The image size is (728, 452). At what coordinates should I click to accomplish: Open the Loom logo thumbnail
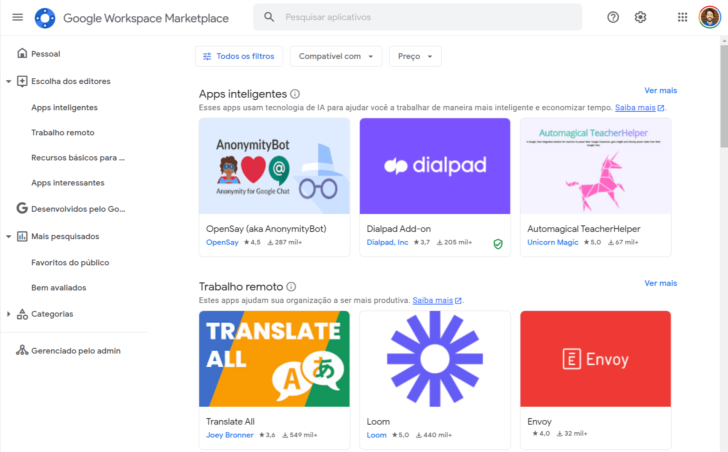(x=435, y=359)
